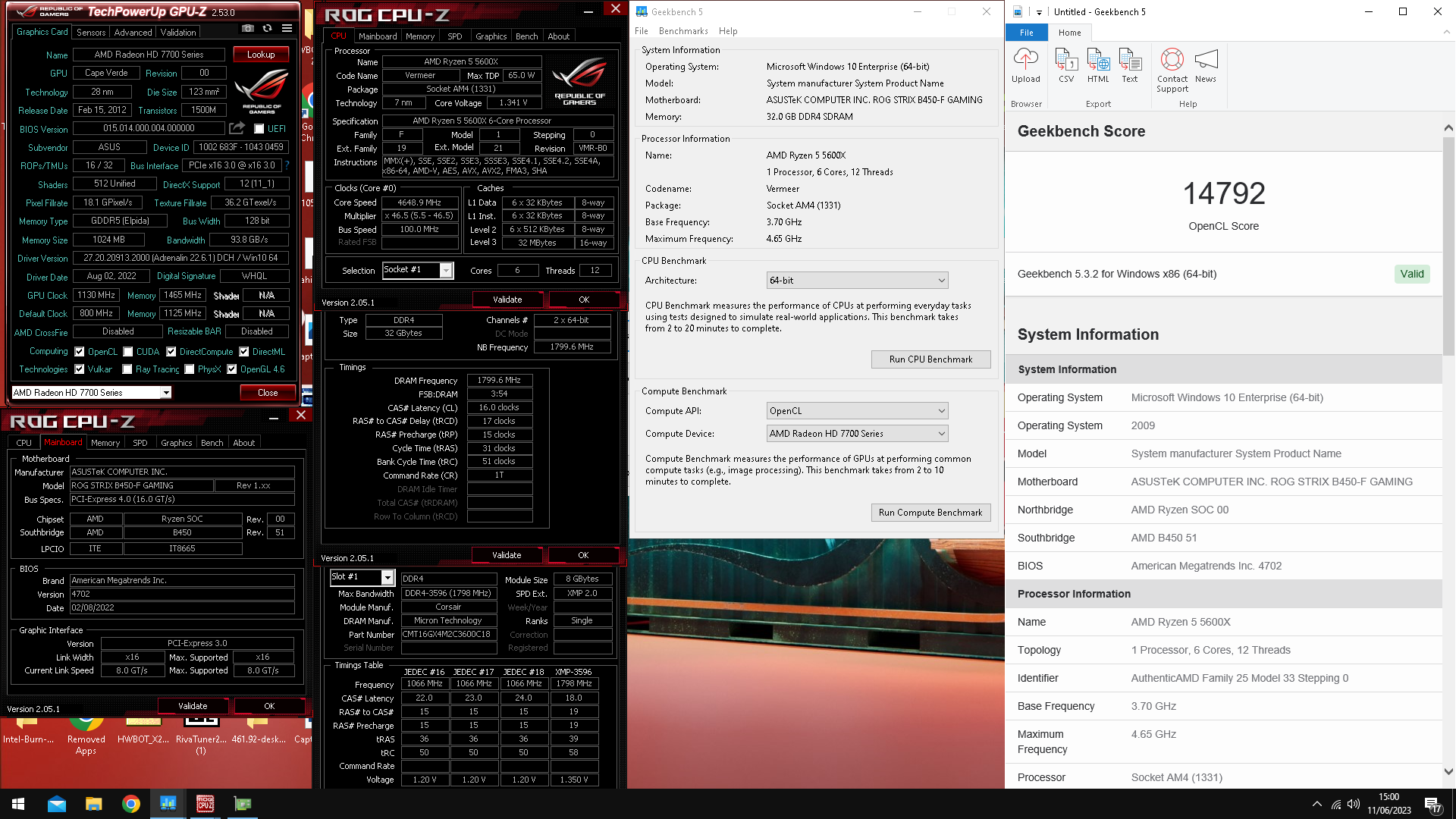Open quick access toolbar dropdown in Geekbench results
The width and height of the screenshot is (1456, 819).
(1039, 12)
